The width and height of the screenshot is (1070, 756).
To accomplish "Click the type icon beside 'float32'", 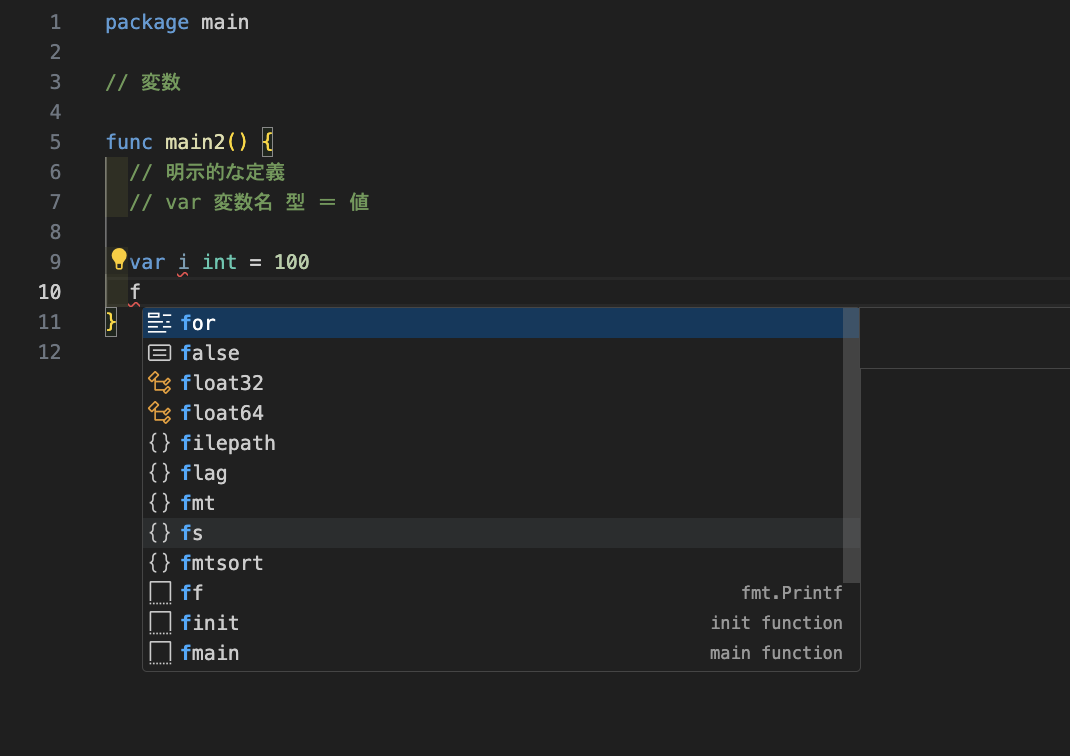I will pos(160,383).
